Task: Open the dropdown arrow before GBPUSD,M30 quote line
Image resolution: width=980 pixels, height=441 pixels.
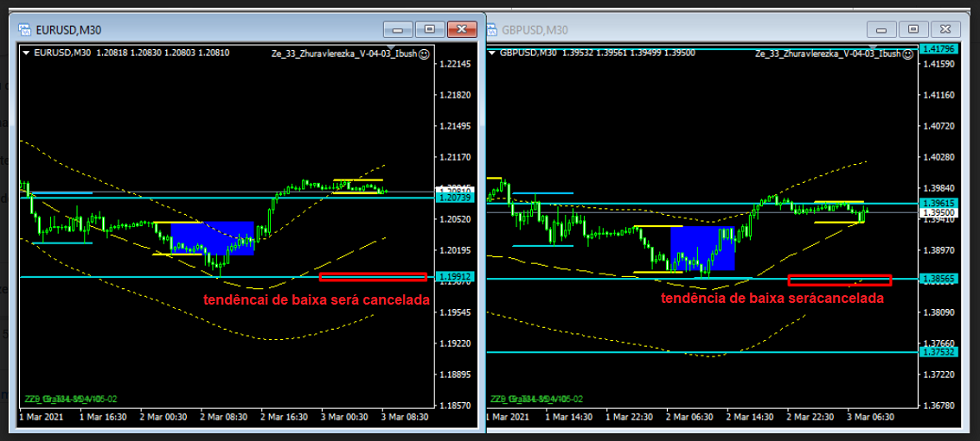Action: [493, 54]
